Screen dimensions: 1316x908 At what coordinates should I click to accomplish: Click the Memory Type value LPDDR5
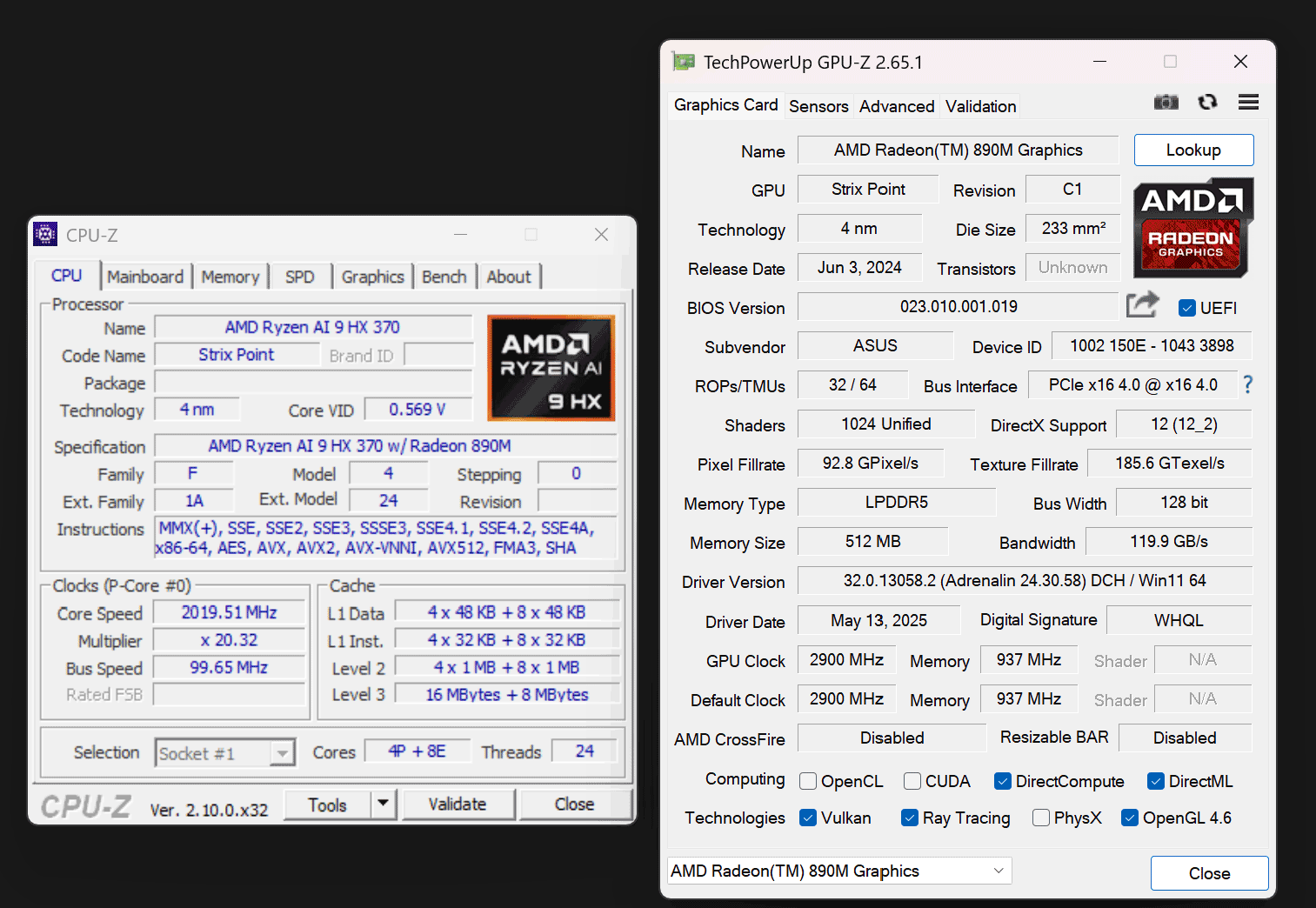tap(897, 502)
